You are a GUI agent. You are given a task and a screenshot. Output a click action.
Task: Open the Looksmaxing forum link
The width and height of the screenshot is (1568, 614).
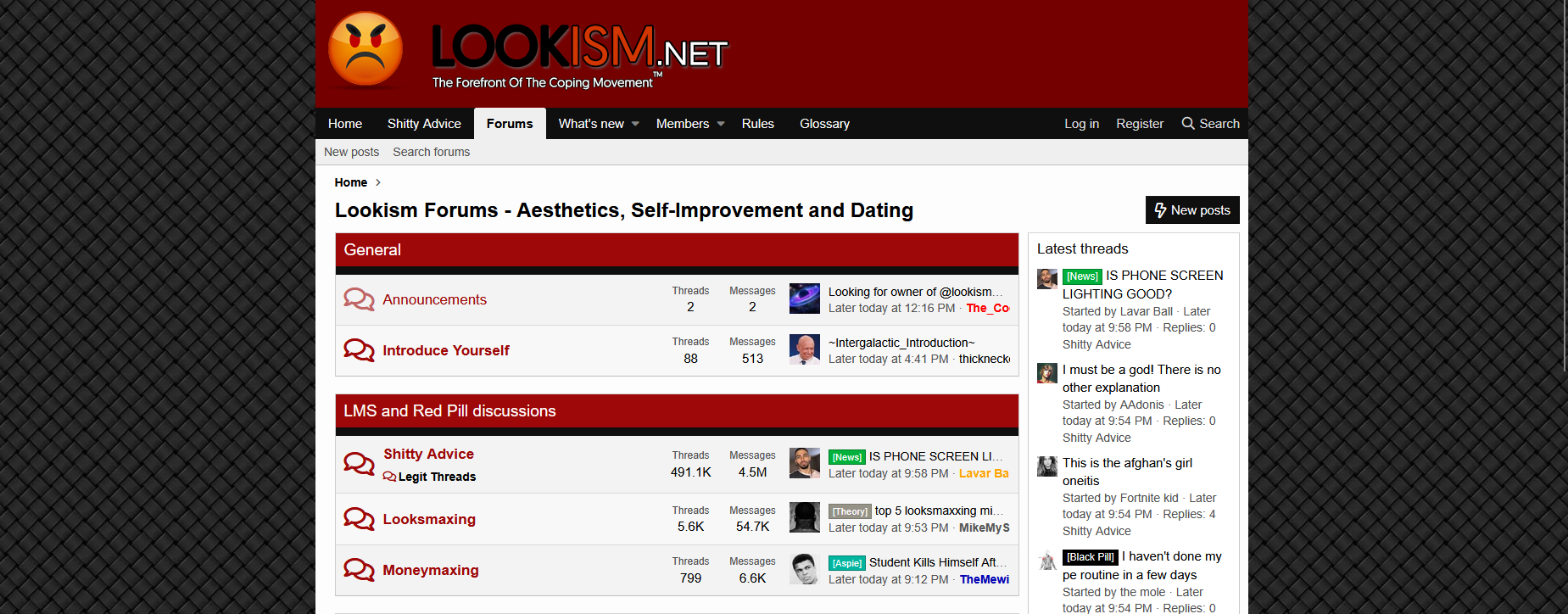pyautogui.click(x=429, y=519)
